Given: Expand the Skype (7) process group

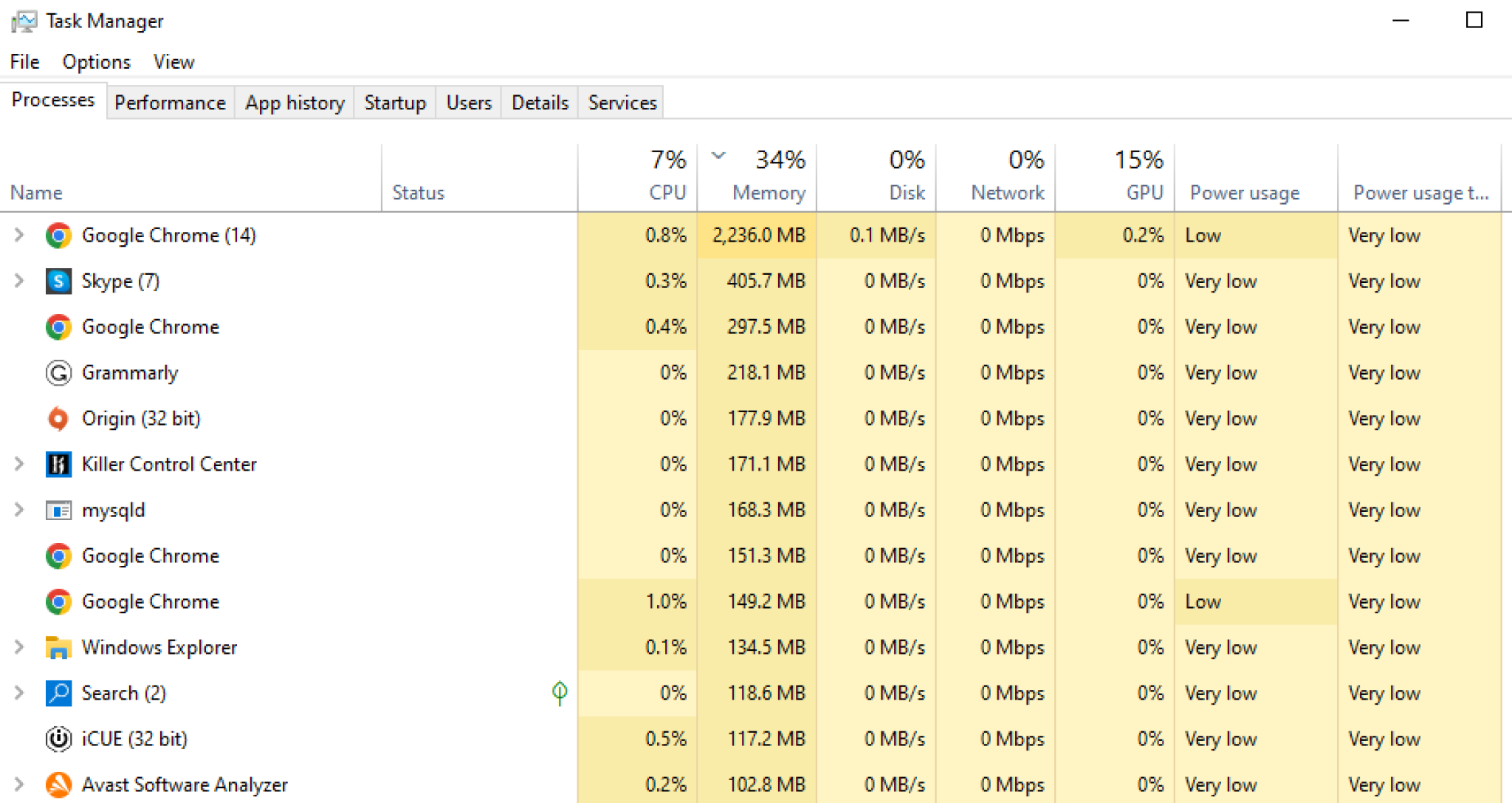Looking at the screenshot, I should coord(19,281).
